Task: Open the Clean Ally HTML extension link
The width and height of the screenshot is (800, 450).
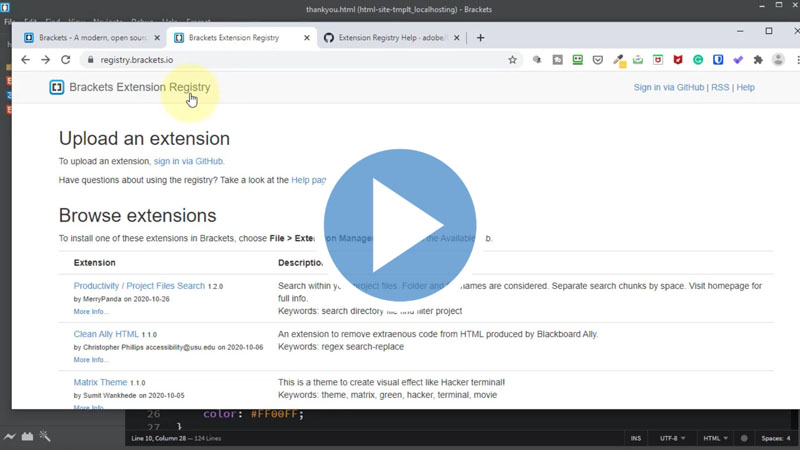Action: click(x=106, y=334)
